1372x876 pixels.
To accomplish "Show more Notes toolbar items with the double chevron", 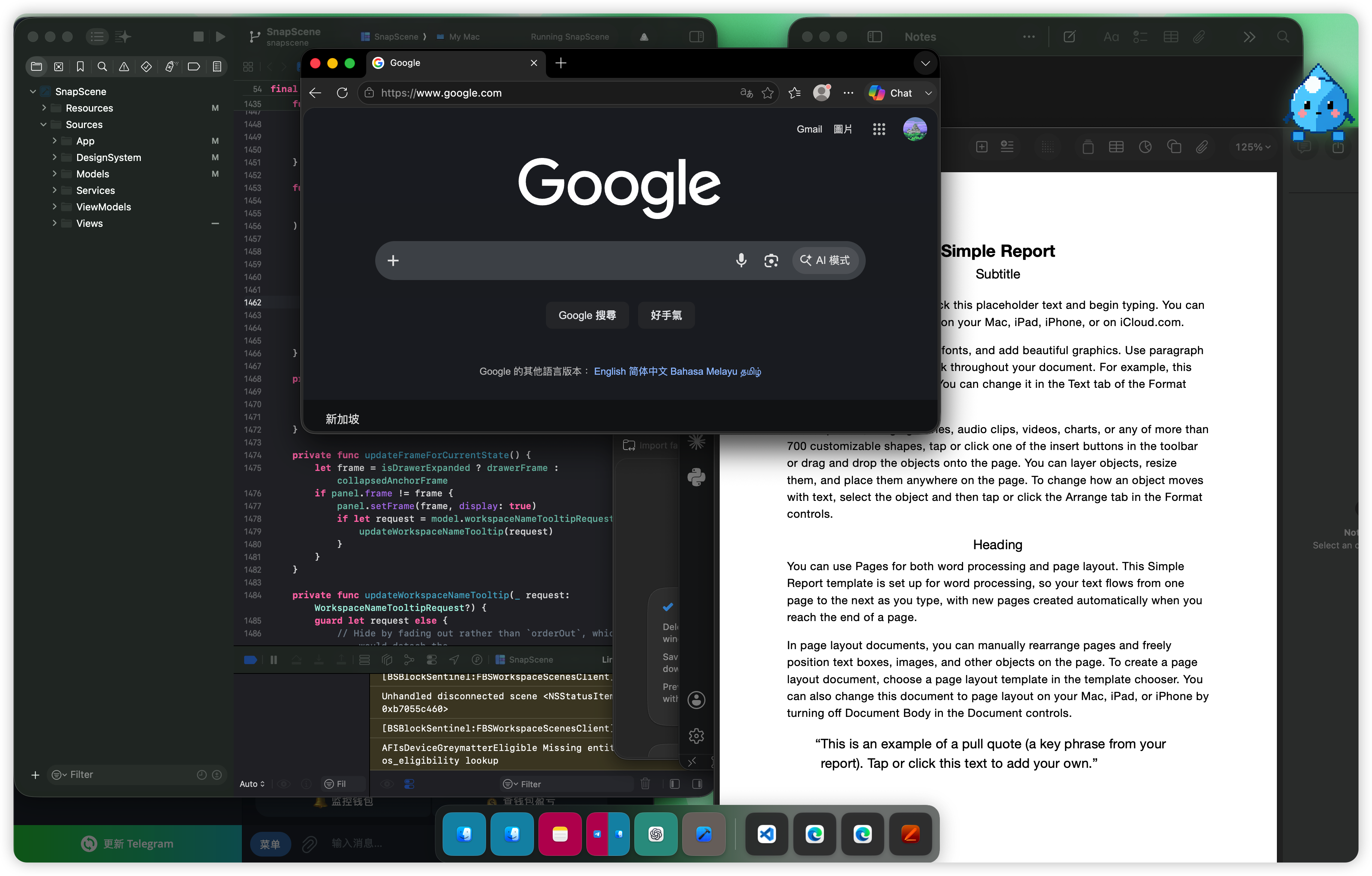I will tap(1249, 36).
